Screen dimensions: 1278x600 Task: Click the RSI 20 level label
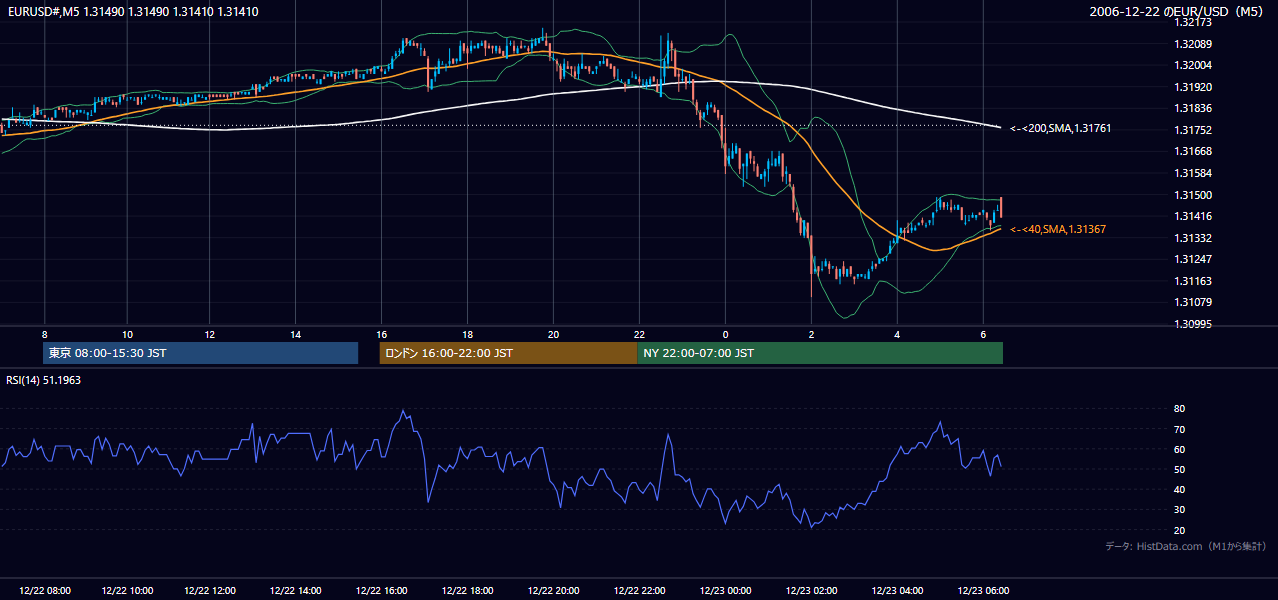tap(1179, 530)
